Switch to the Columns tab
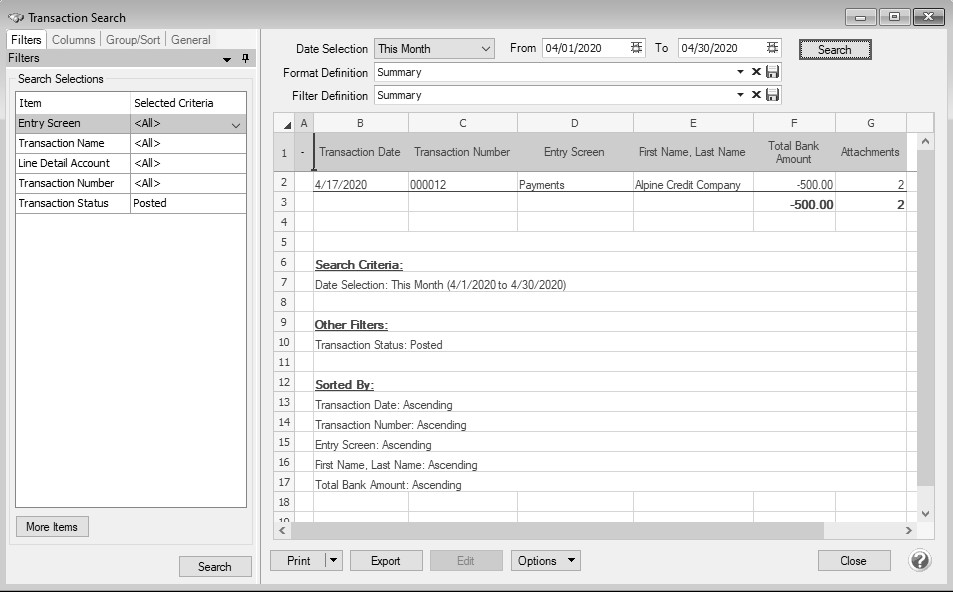 point(73,40)
